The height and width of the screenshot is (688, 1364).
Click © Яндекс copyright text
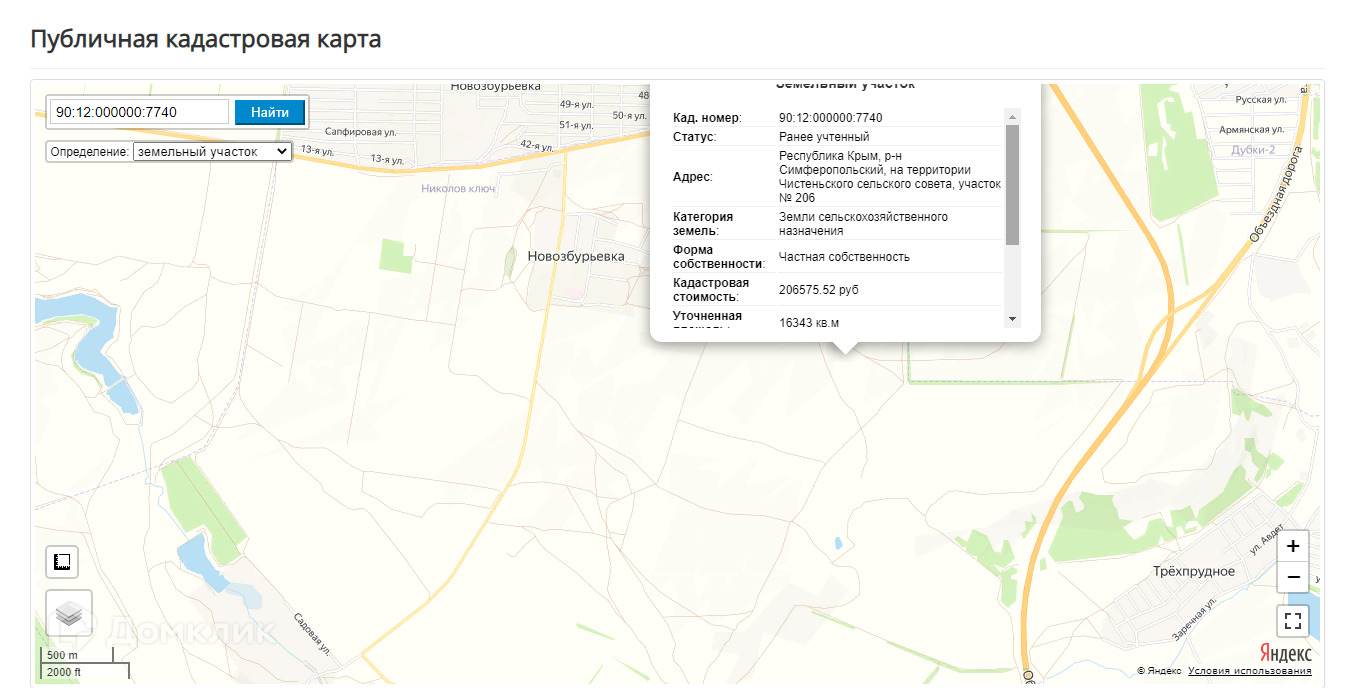[x=1159, y=671]
